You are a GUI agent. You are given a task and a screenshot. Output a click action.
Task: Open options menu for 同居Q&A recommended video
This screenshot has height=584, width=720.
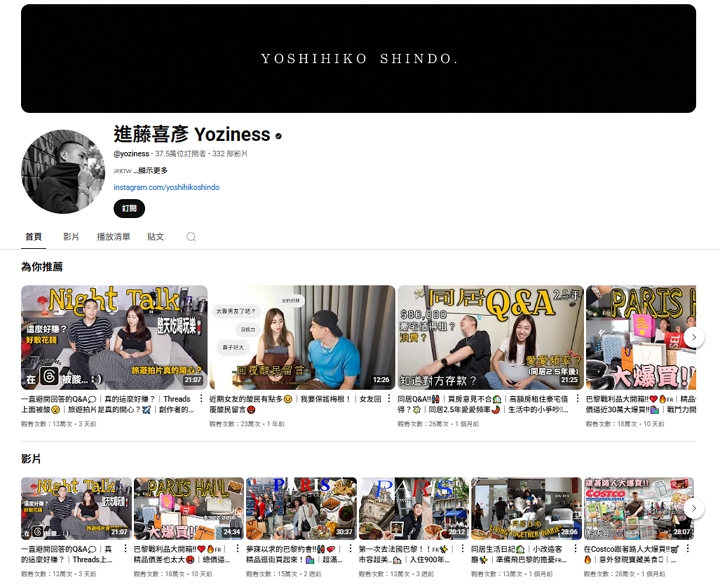tap(578, 399)
